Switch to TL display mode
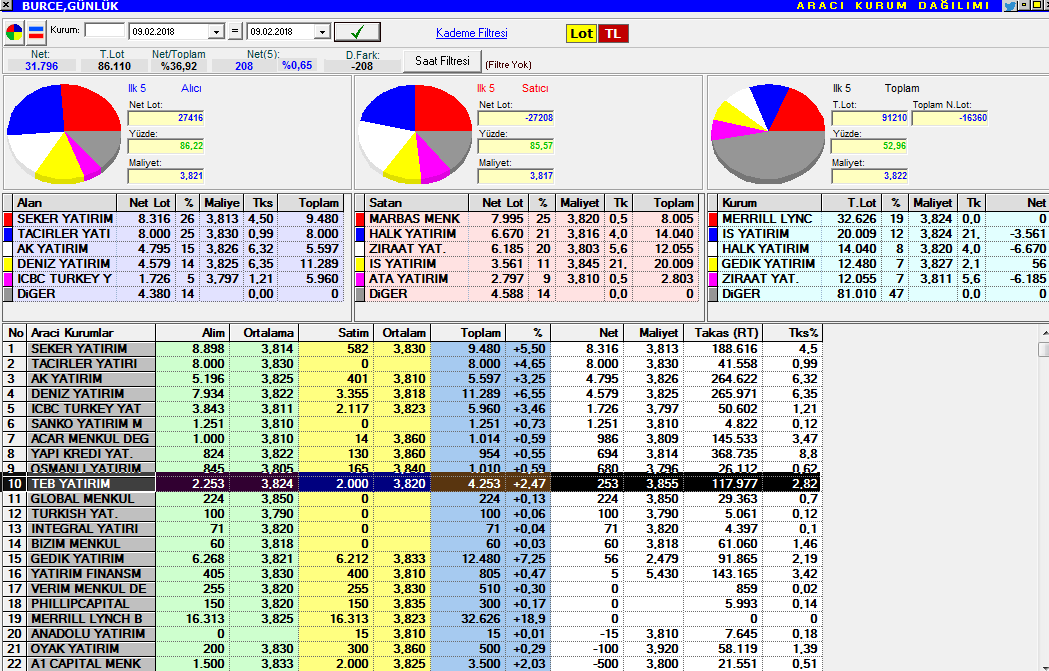1049x671 pixels. click(613, 33)
